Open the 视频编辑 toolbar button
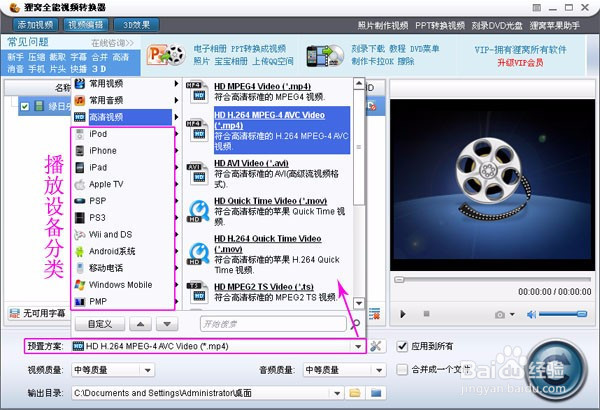The height and width of the screenshot is (410, 600). [86, 25]
